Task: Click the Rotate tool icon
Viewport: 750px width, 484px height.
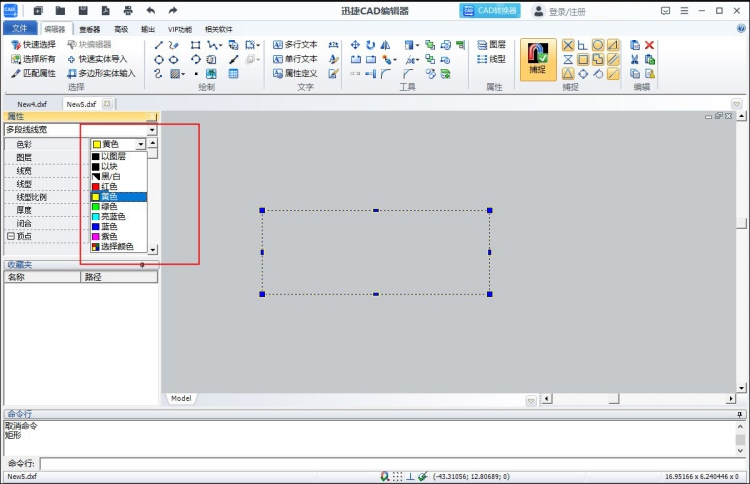Action: coord(370,45)
